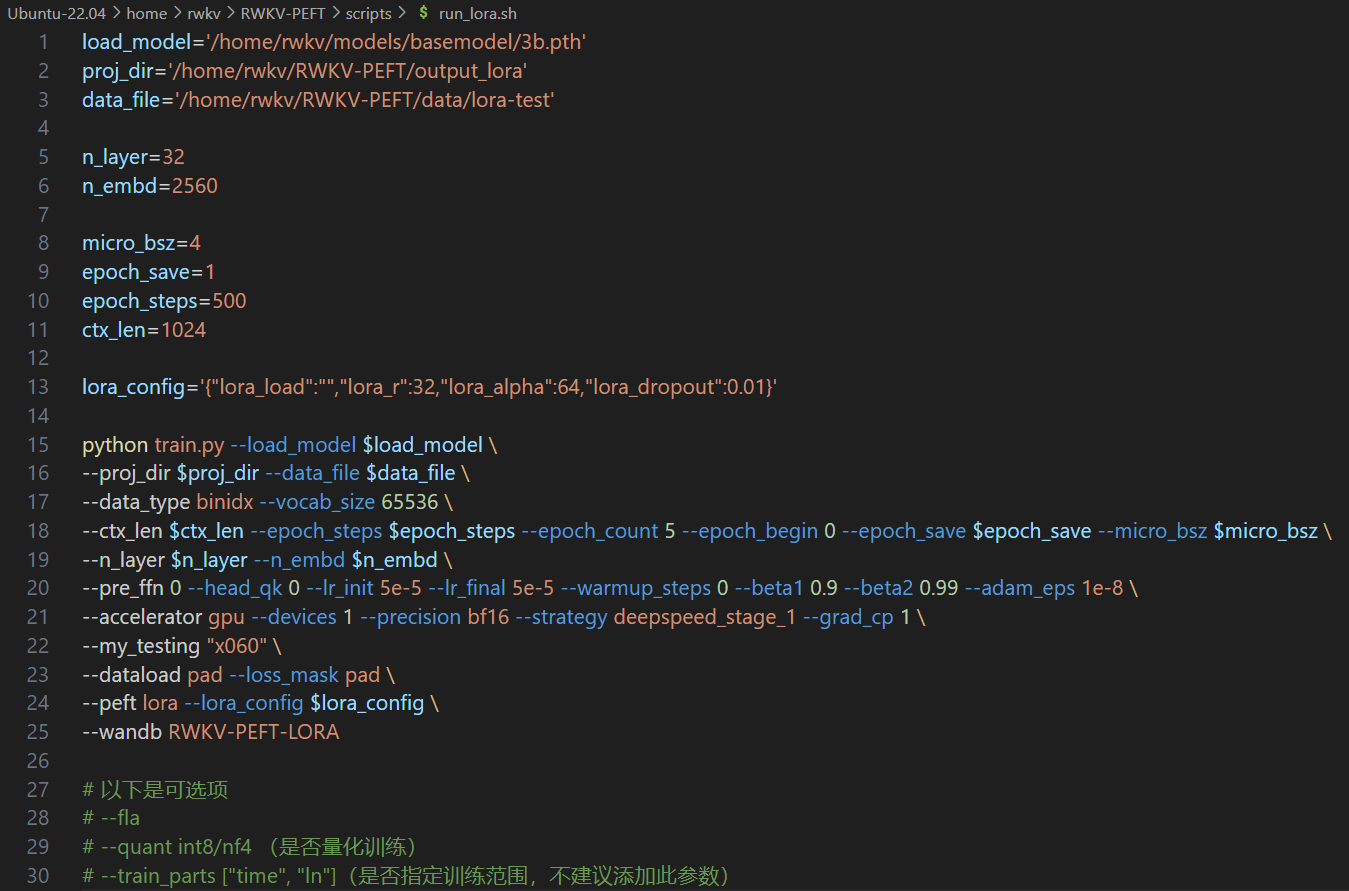Click the shell script dollar icon in breadcrumb
The image size is (1349, 891).
[423, 14]
